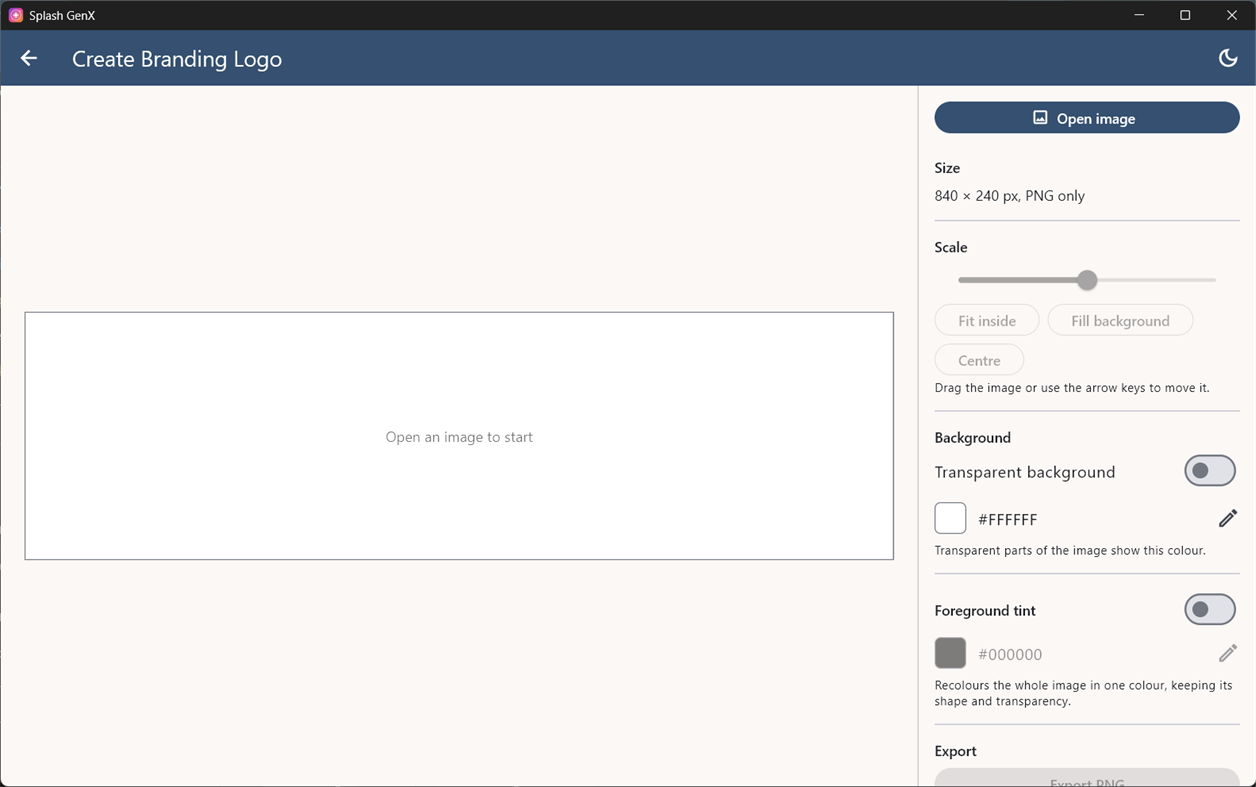1256x787 pixels.
Task: Choose the Fill background option
Action: (x=1120, y=320)
